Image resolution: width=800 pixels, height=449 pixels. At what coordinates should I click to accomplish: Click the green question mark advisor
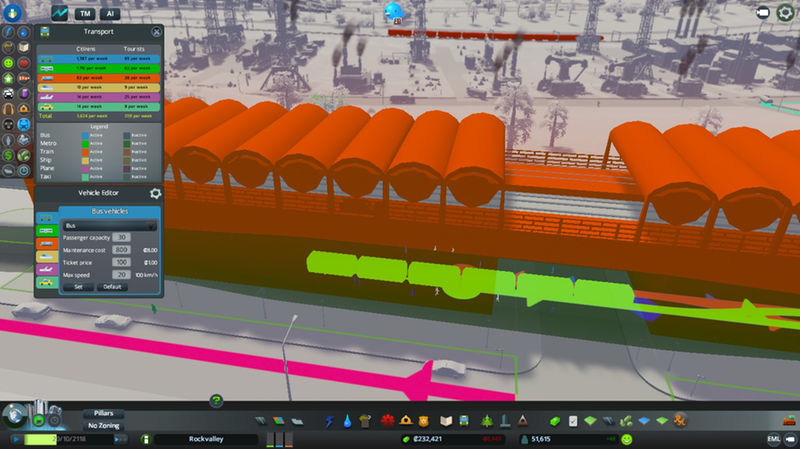215,401
